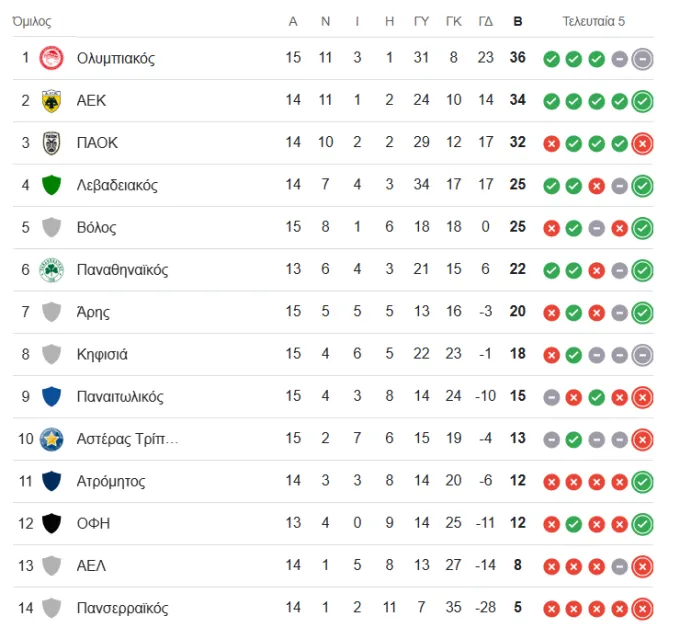Click the Τελευταία 5 column header

[x=594, y=21]
